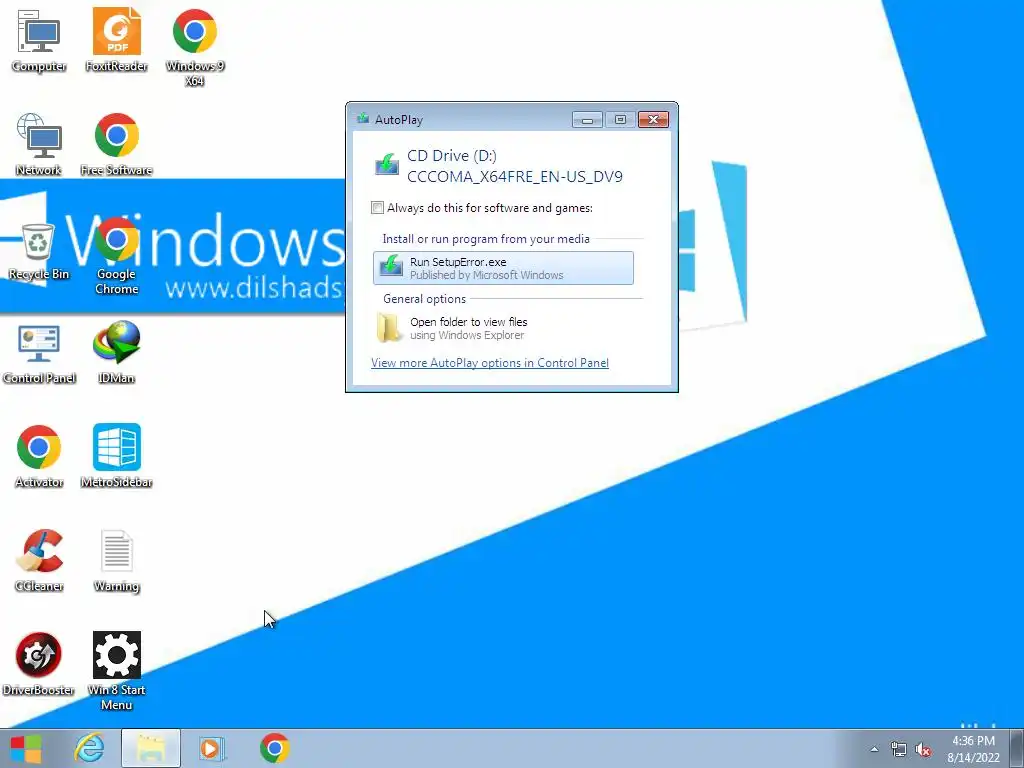Select the Windows 9 X64 desktop shortcut
Image resolution: width=1024 pixels, height=768 pixels.
click(195, 48)
